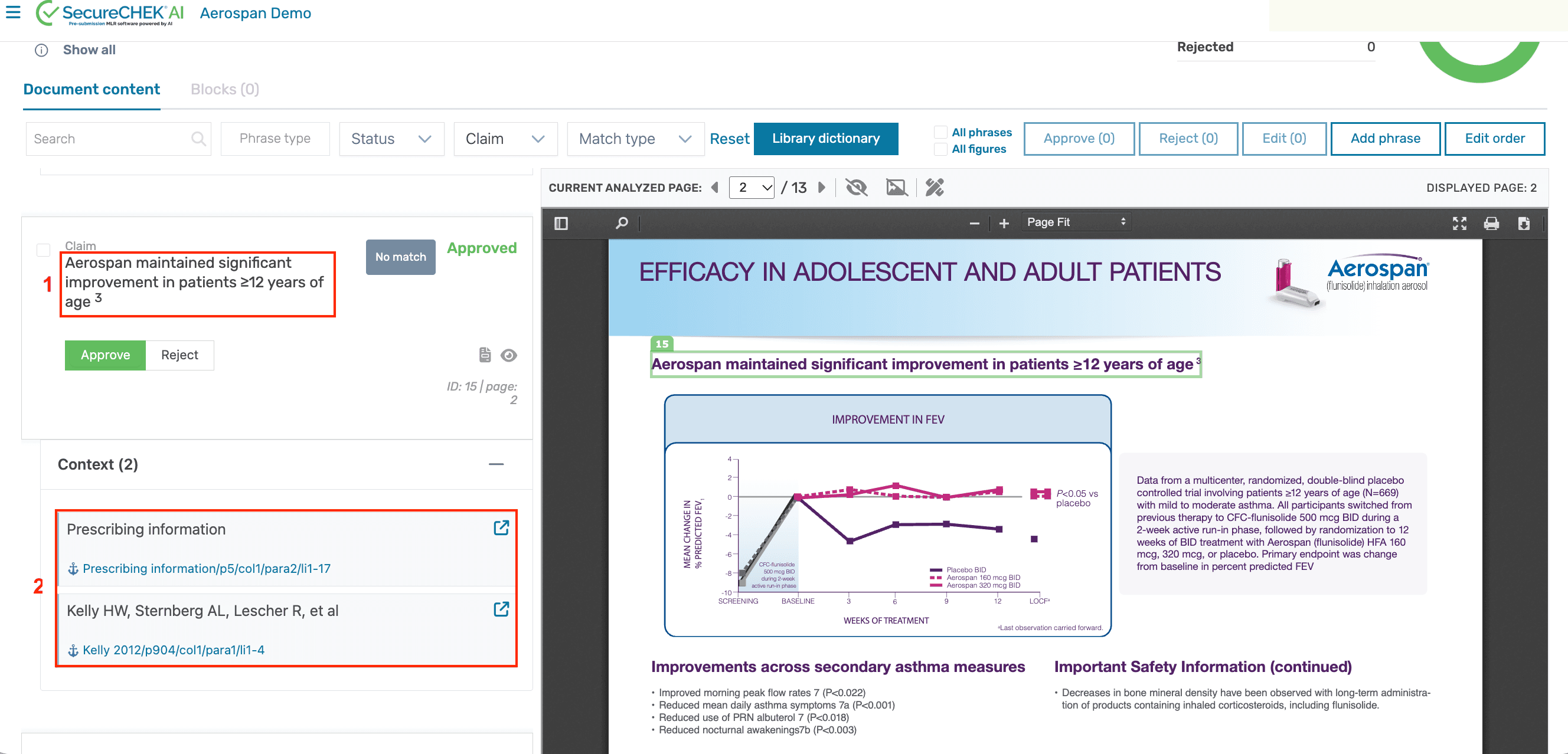Zoom in the PDF viewer
The image size is (1568, 754).
pyautogui.click(x=1004, y=223)
